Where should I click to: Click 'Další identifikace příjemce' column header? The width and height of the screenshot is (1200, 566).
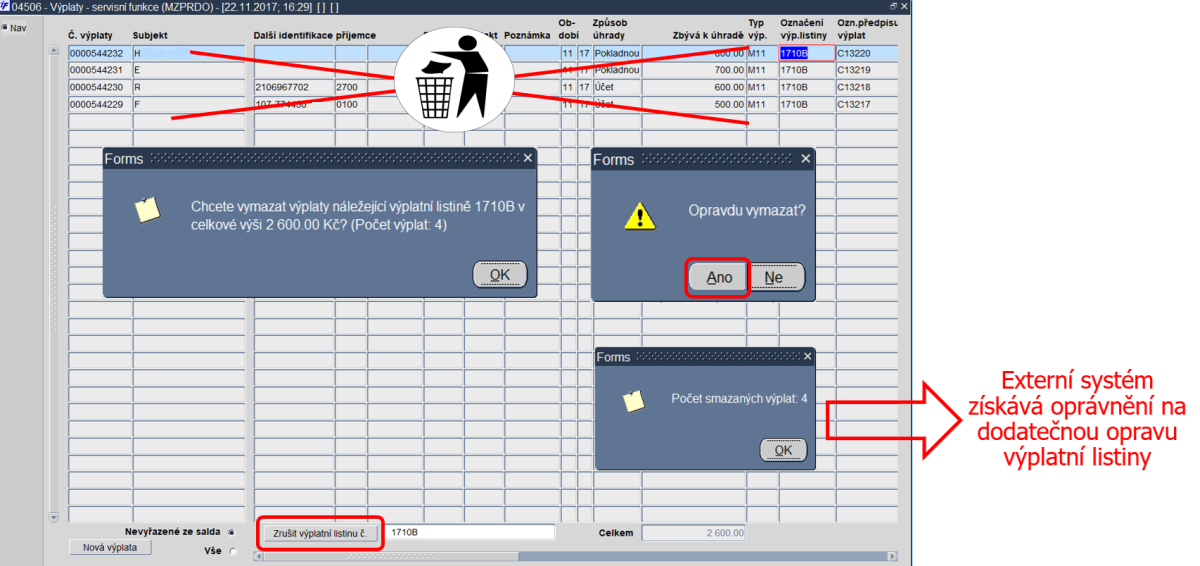click(315, 35)
